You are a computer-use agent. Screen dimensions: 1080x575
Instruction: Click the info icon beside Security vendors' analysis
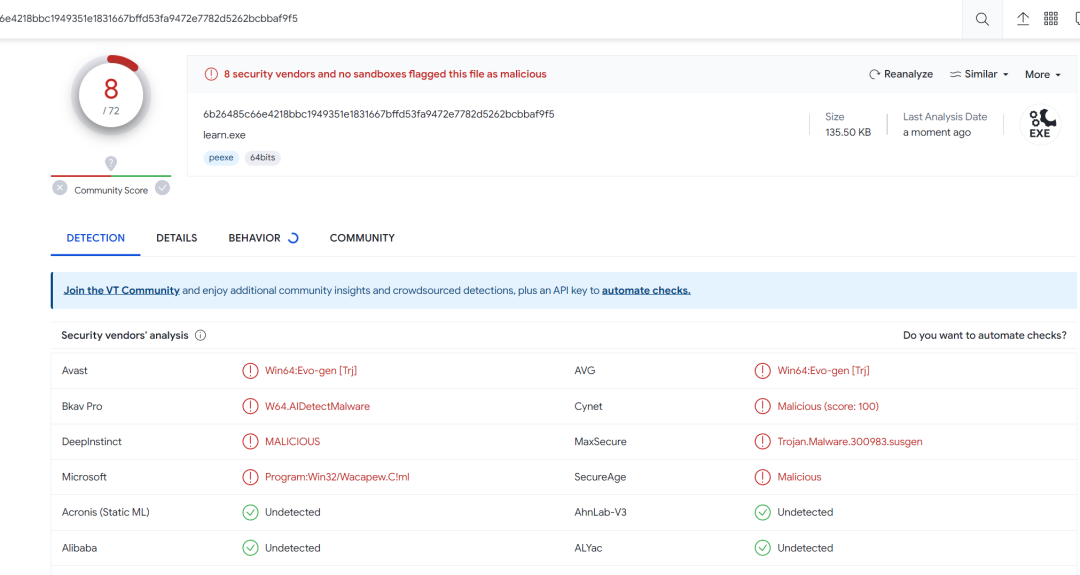click(200, 336)
